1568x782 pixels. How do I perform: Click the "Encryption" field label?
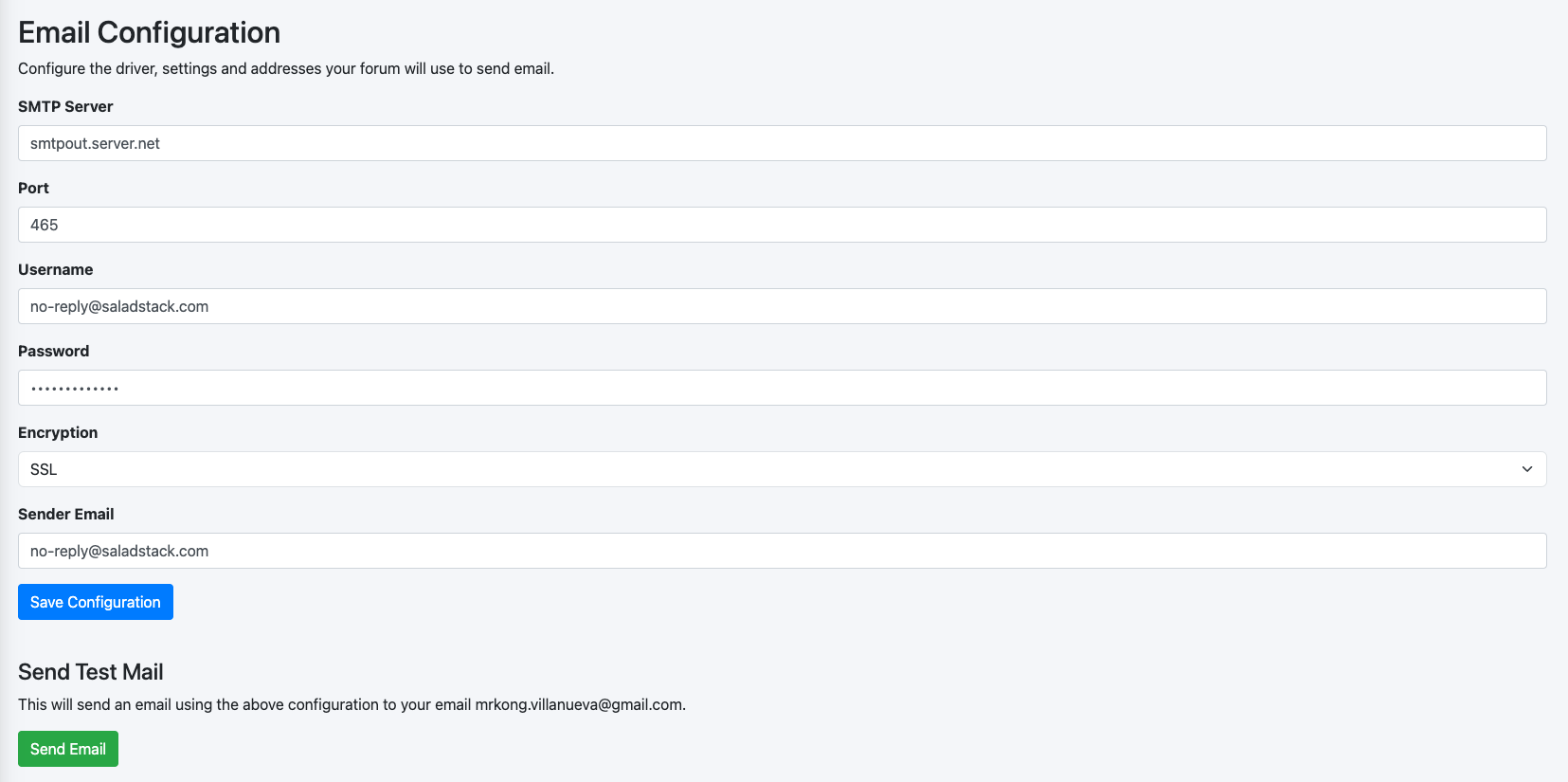[58, 432]
